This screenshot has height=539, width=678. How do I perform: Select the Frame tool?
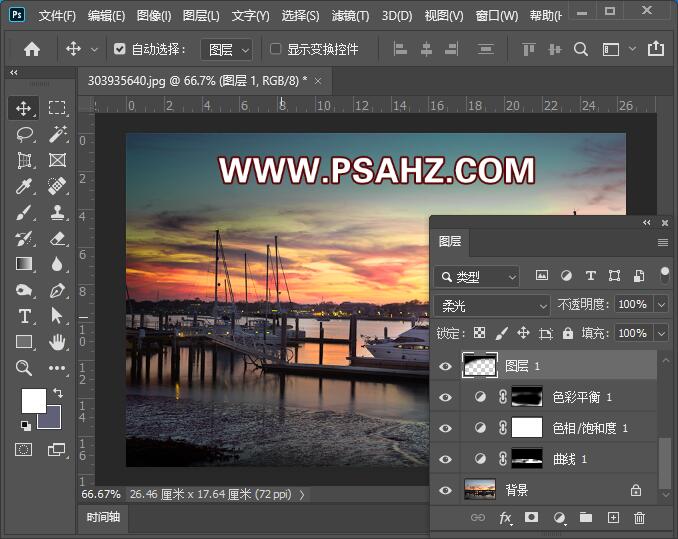coord(57,160)
